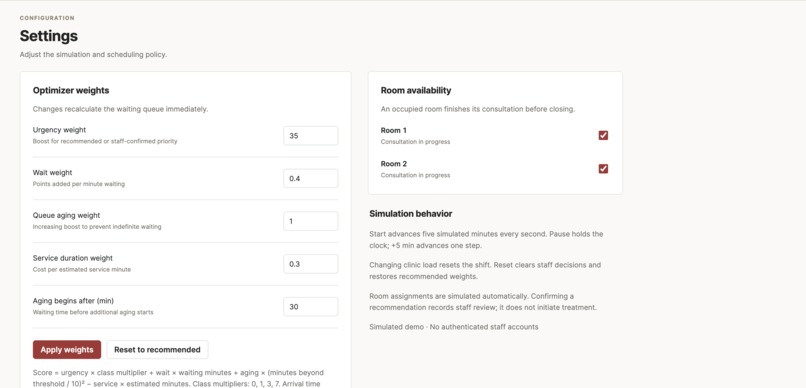Screen dimensions: 806x388
Task: Edit the Wait weight value field
Action: tap(310, 178)
